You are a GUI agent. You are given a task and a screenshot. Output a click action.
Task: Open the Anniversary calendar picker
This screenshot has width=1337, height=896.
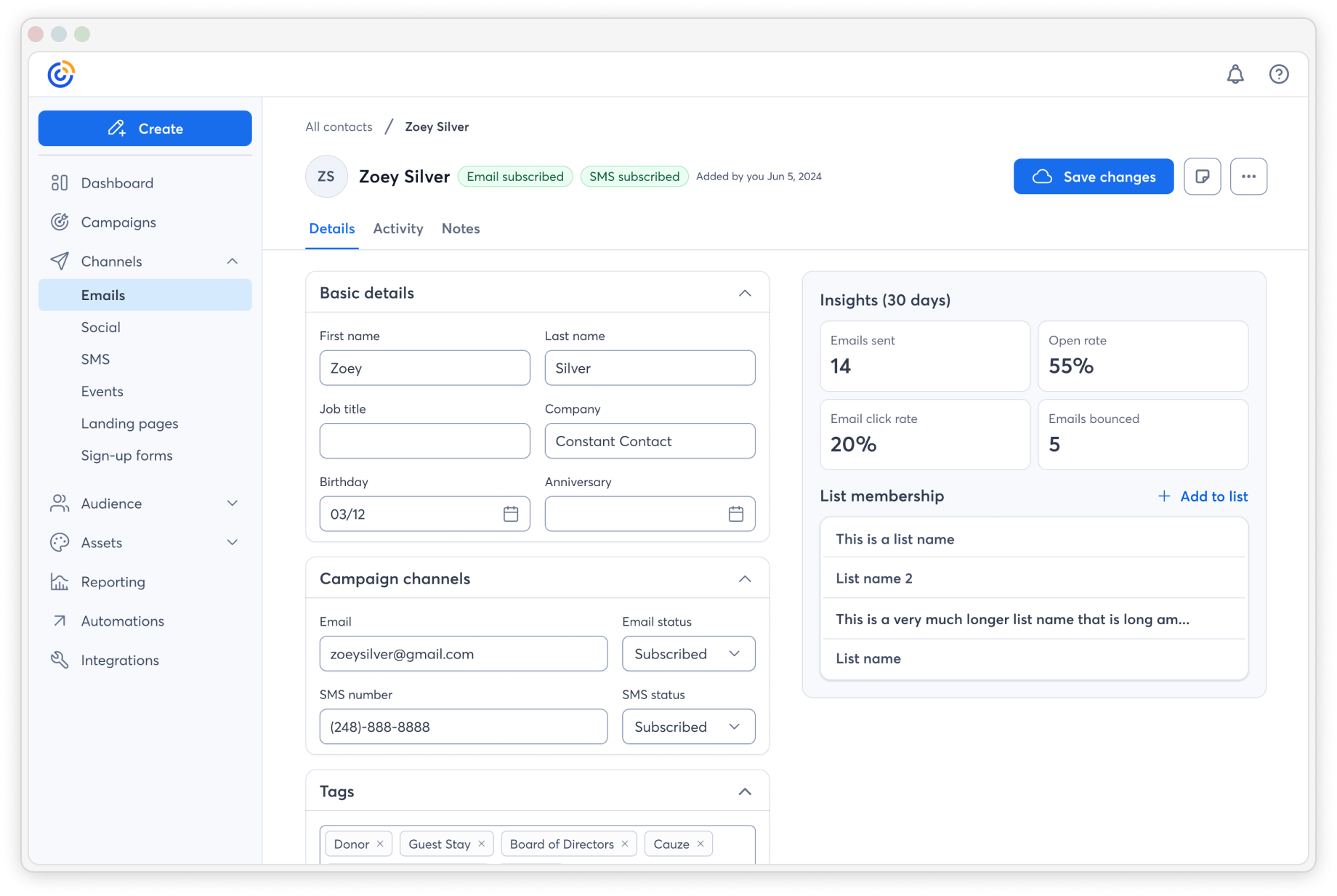pos(736,514)
